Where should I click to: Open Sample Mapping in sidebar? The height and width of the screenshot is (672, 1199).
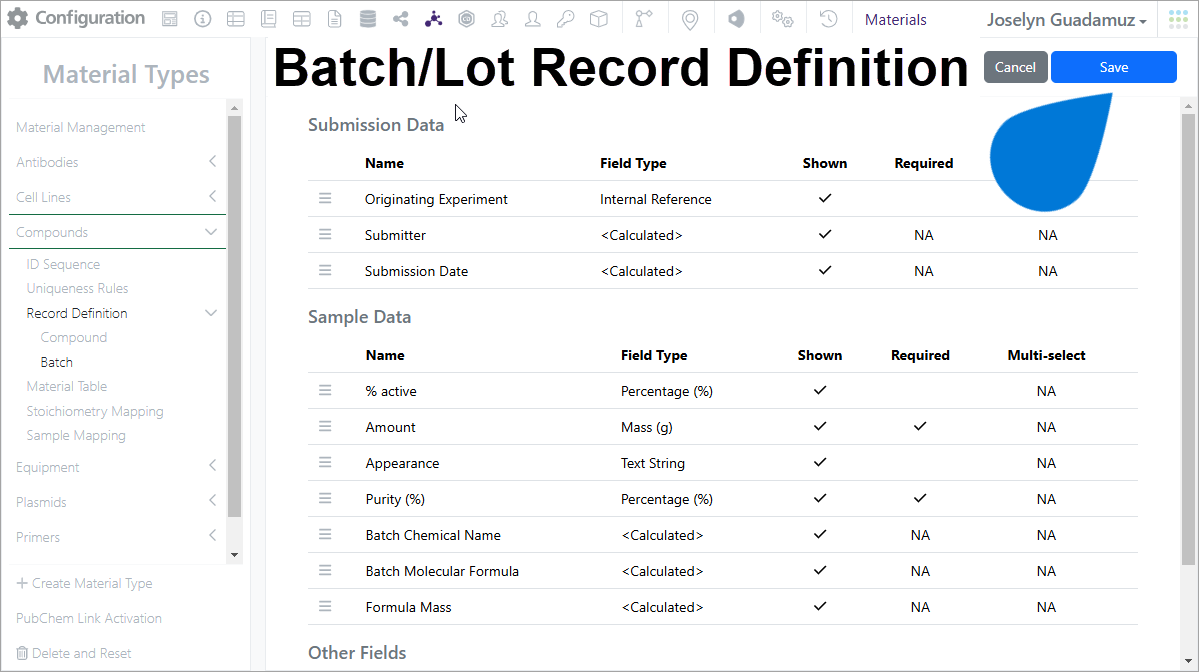point(76,436)
